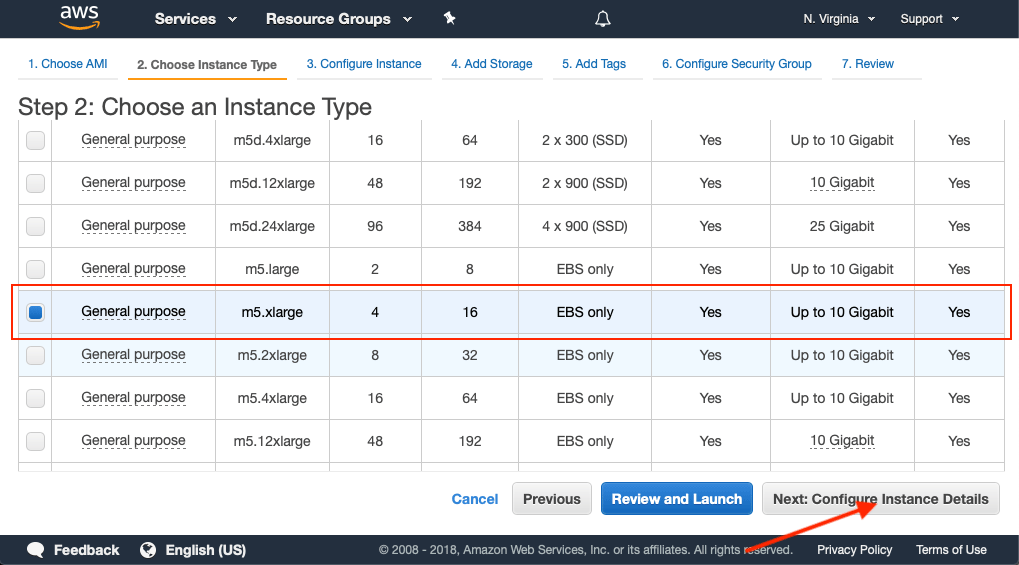Click EBS only in the m5.xlarge row

[x=585, y=312]
